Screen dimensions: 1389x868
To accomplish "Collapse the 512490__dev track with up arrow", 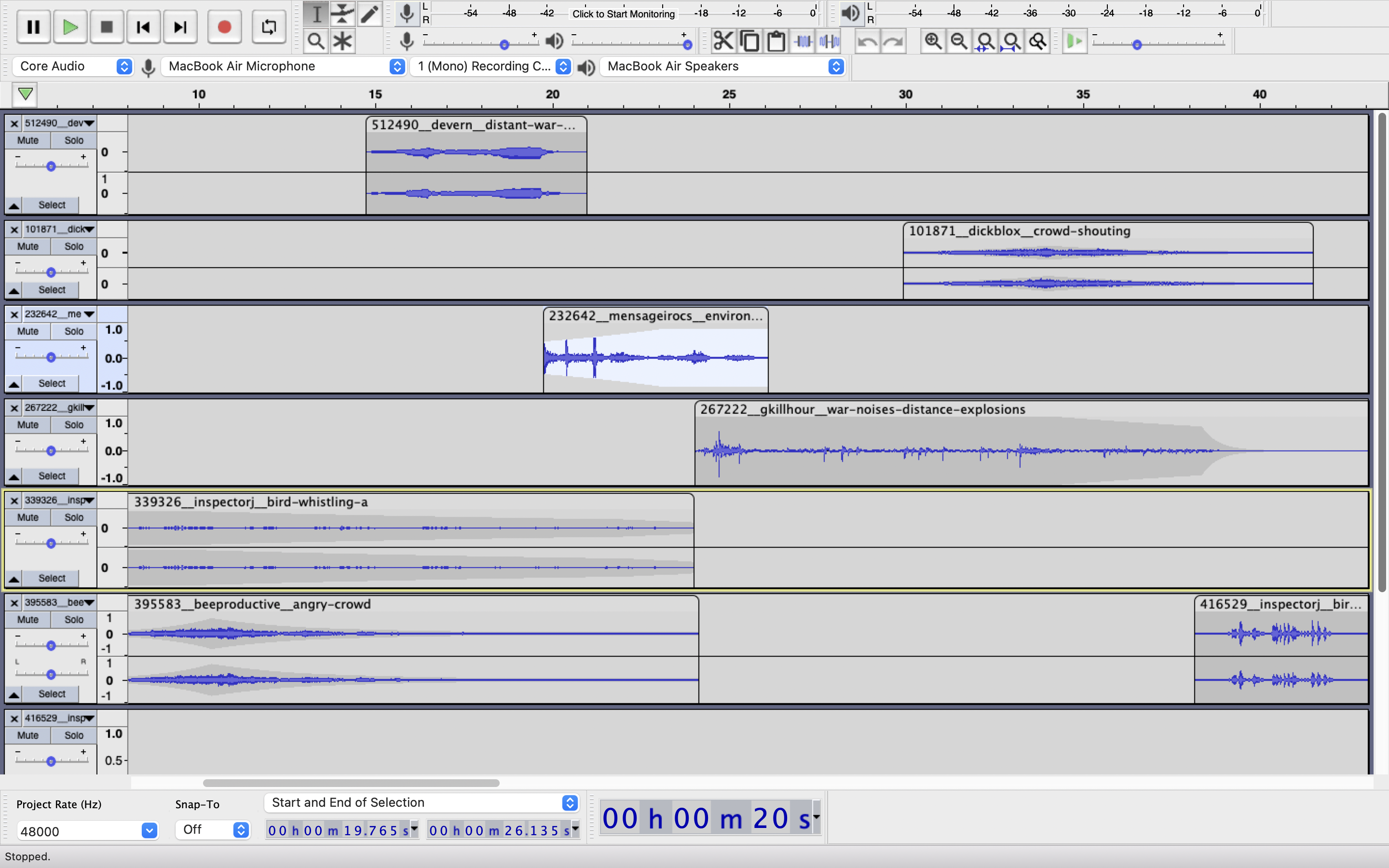I will coord(14,205).
